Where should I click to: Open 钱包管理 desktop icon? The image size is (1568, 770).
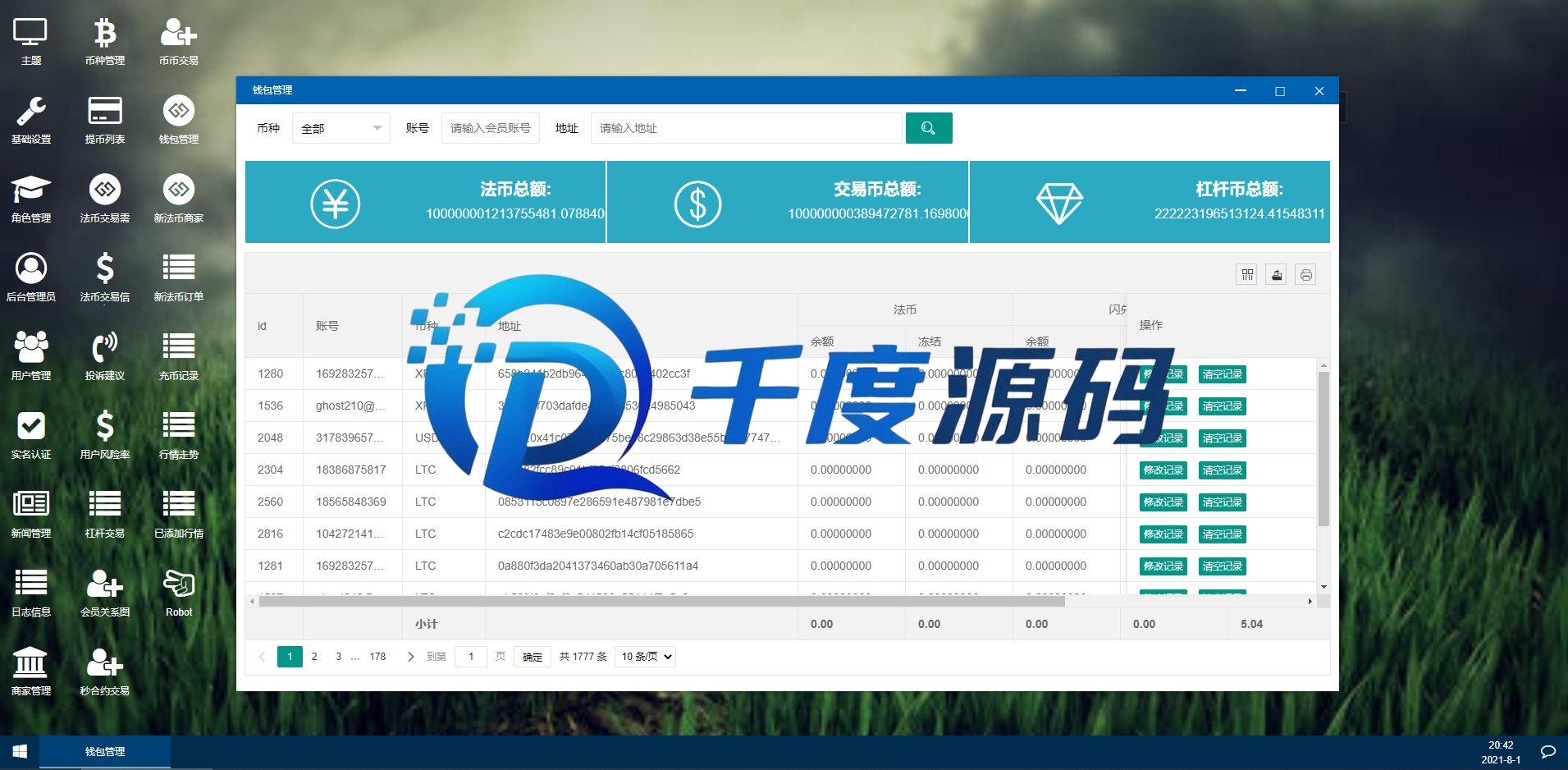pyautogui.click(x=179, y=120)
